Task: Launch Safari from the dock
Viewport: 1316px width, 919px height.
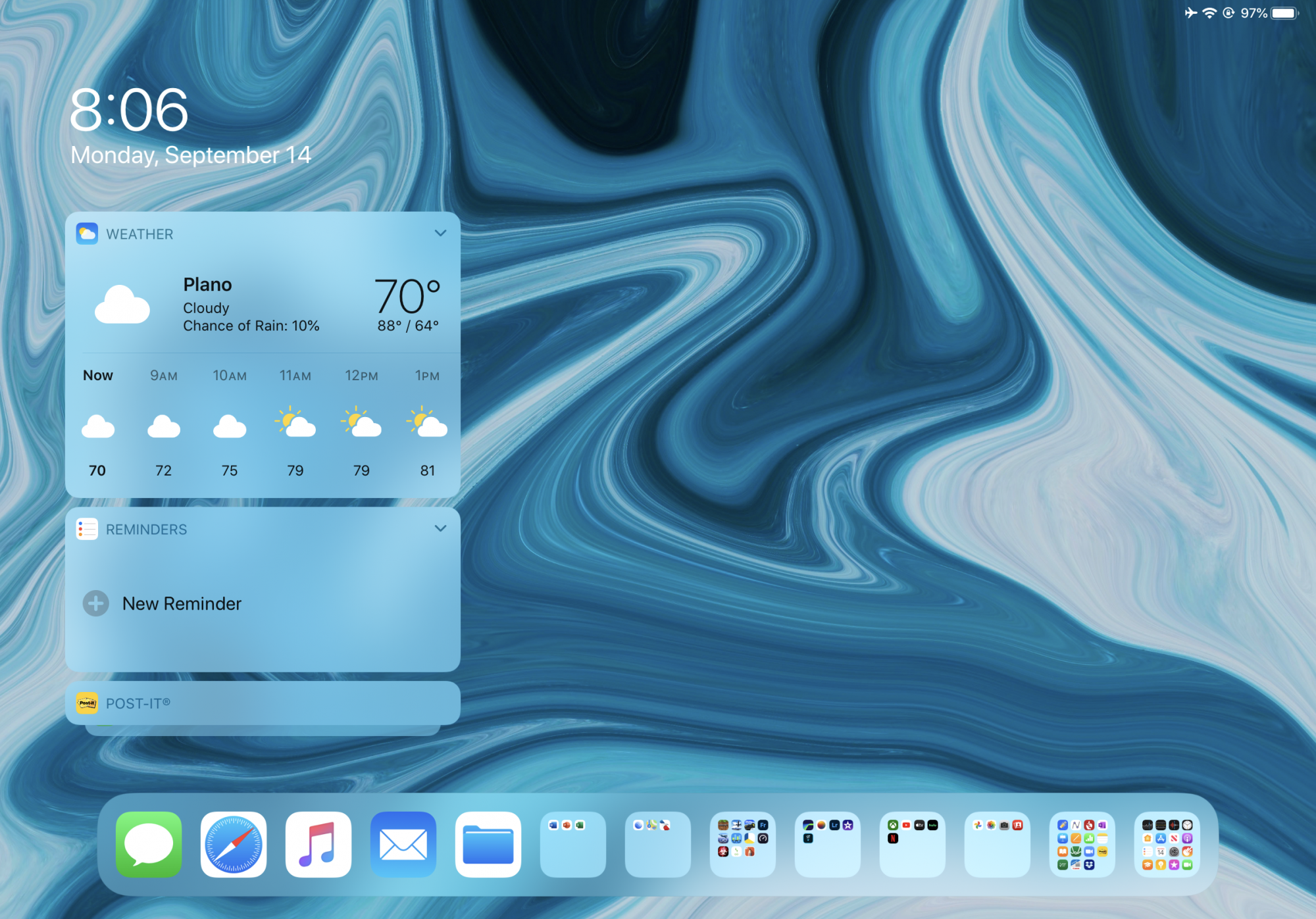Action: coord(234,844)
